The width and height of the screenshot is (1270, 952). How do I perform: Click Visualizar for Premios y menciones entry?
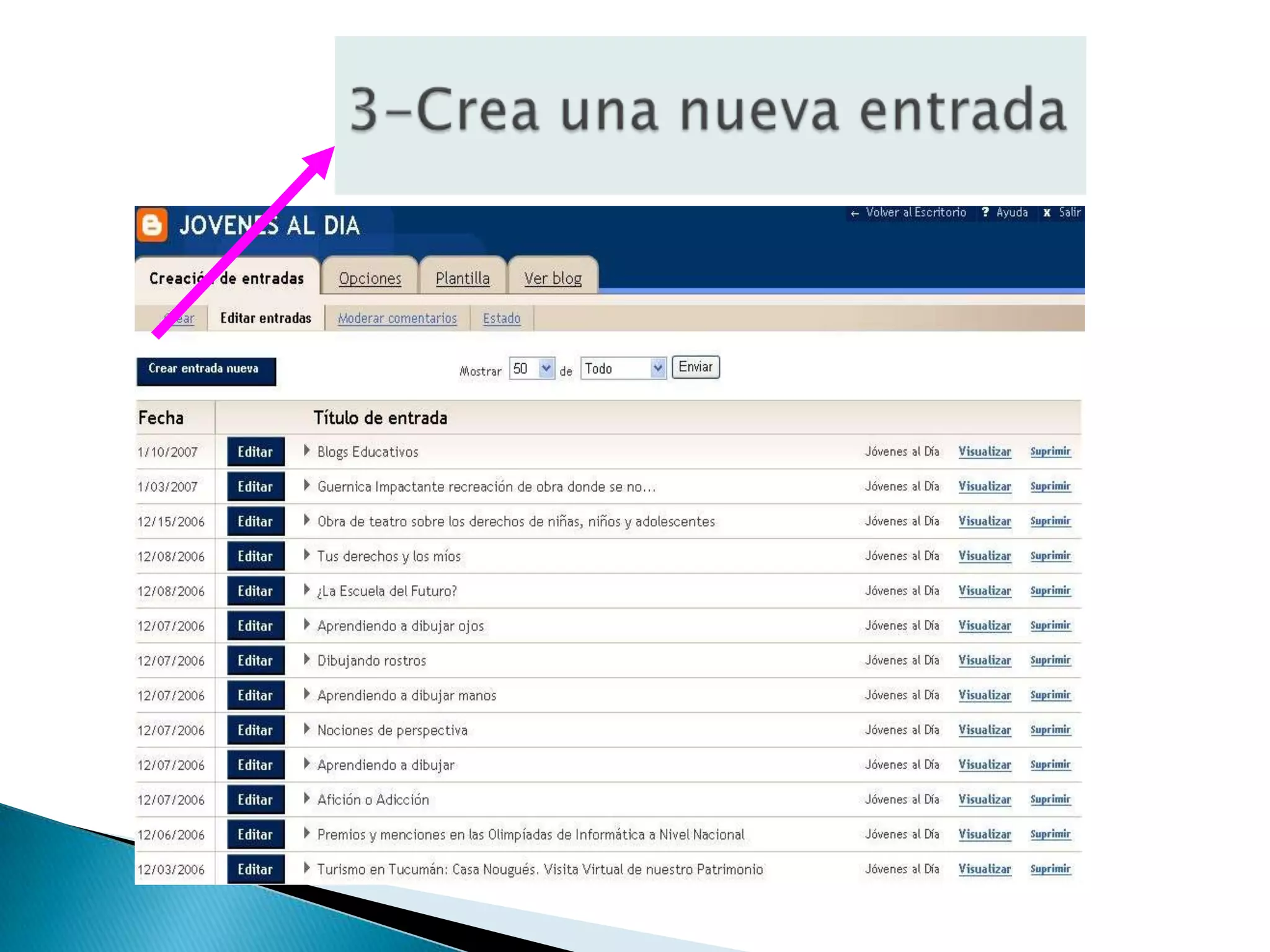coord(985,834)
